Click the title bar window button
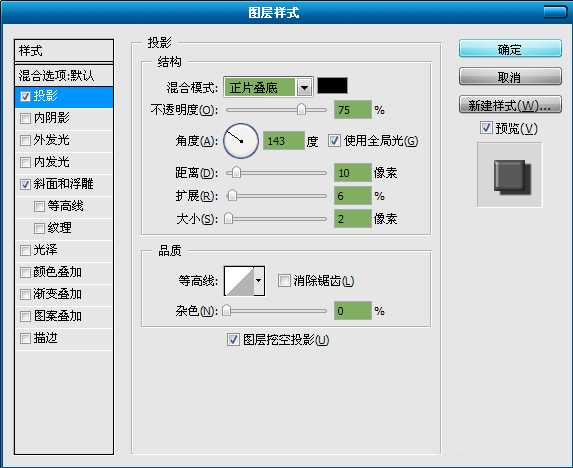This screenshot has width=573, height=468. [x=554, y=12]
